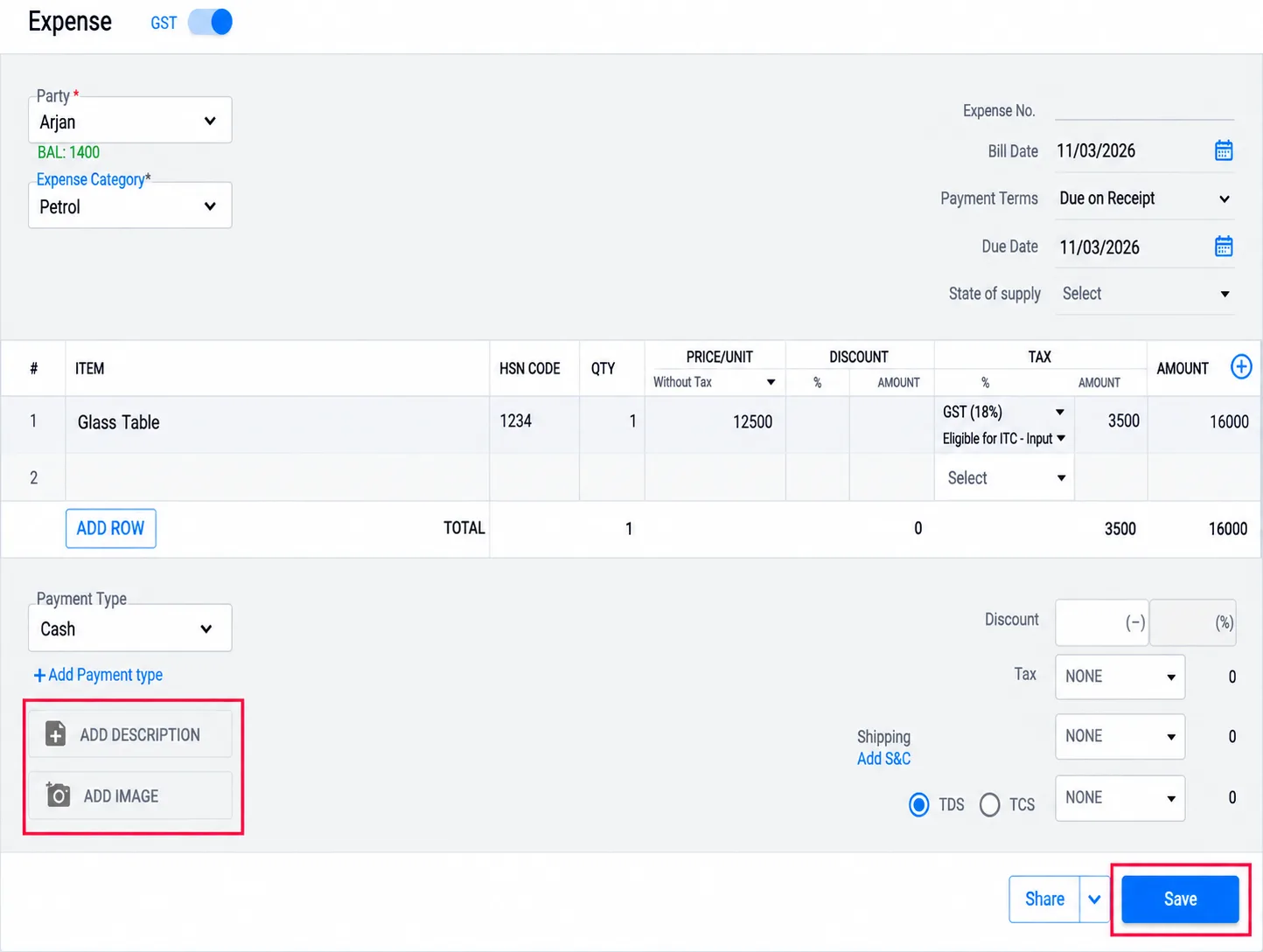Change the Without Tax price mode dropdown
Screen dimensions: 1263x952
click(715, 382)
